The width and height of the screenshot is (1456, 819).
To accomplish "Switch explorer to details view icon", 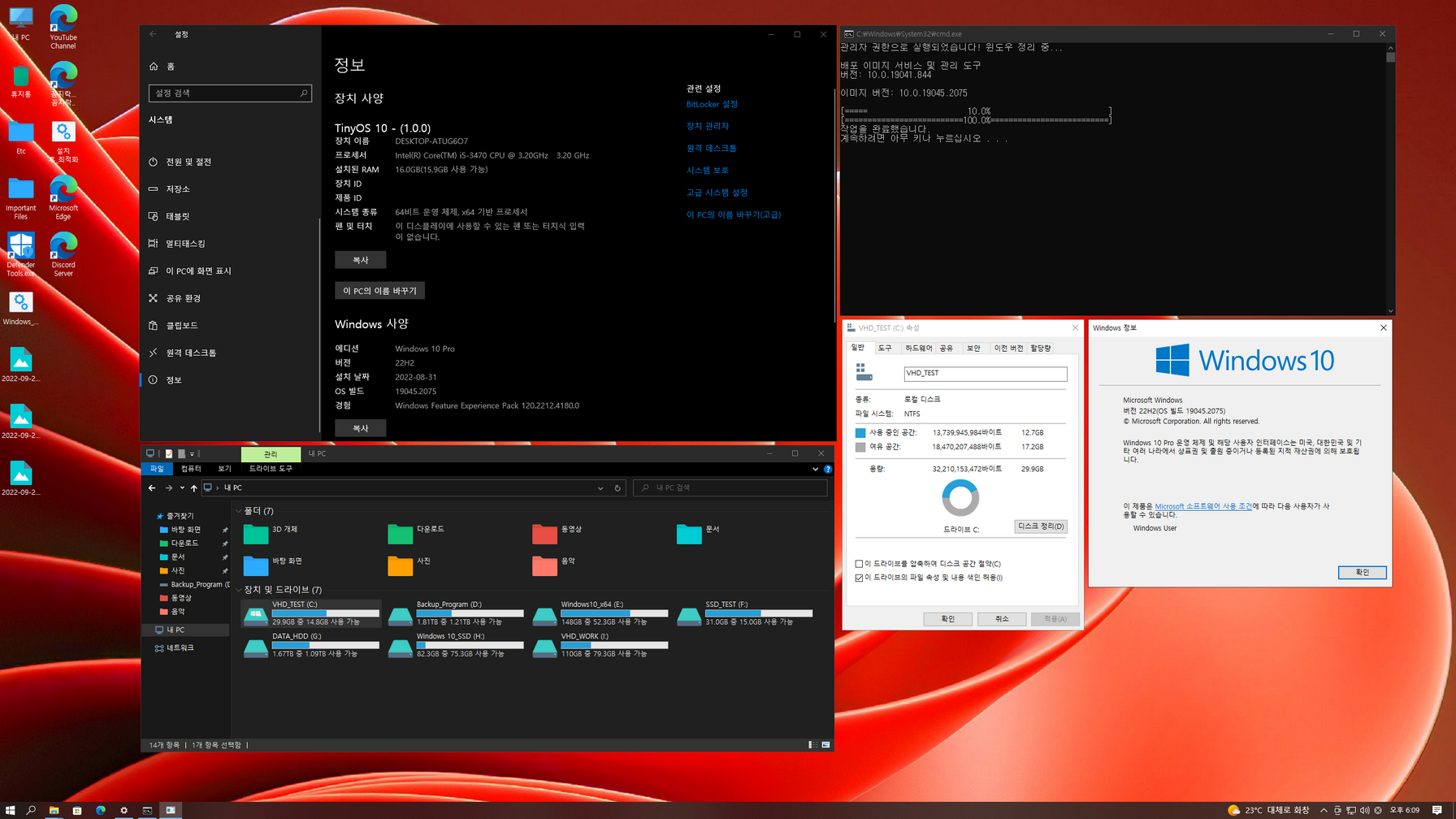I will click(x=812, y=745).
